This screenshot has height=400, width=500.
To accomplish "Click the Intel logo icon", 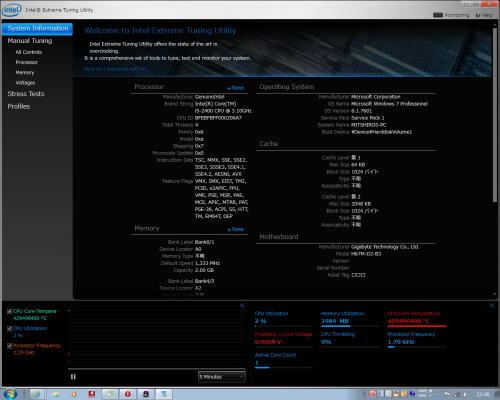I will 12,10.
